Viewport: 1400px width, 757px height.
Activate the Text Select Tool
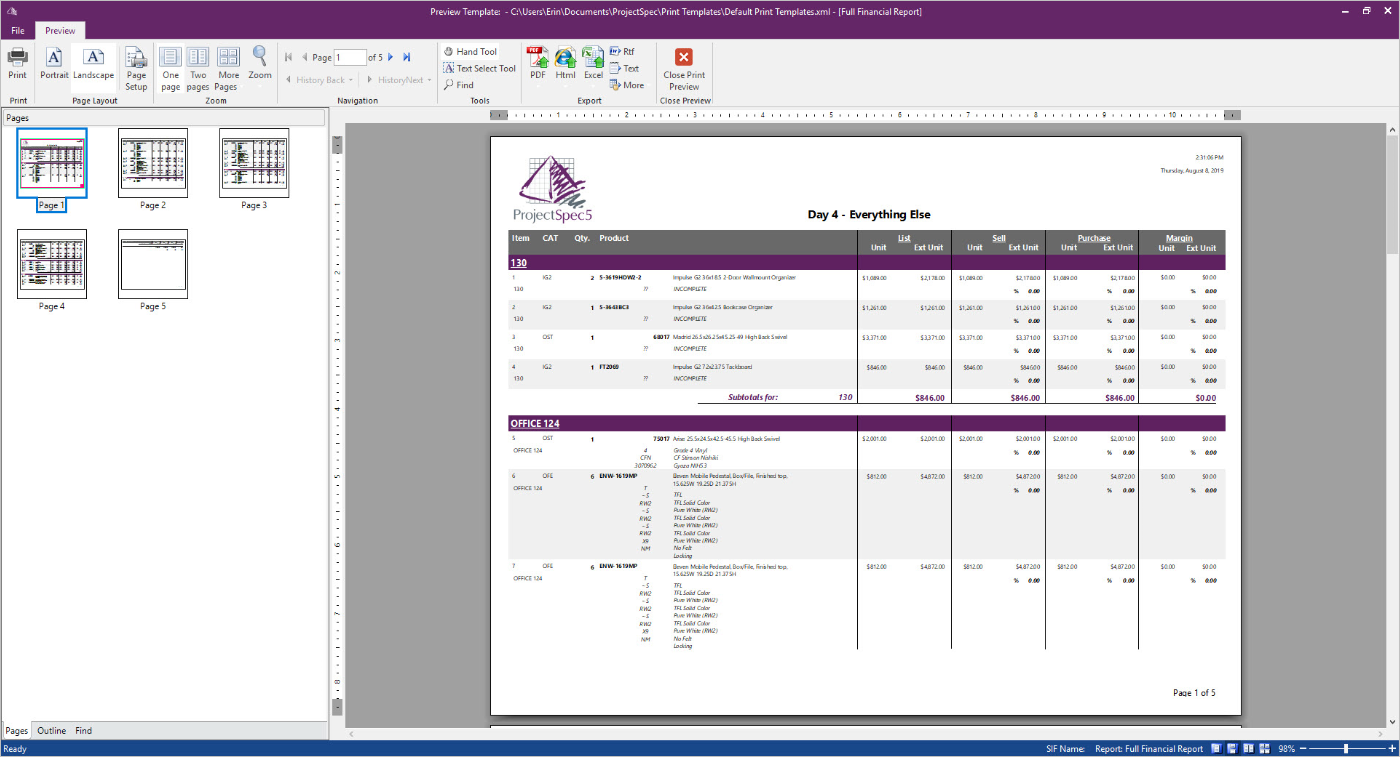point(479,68)
